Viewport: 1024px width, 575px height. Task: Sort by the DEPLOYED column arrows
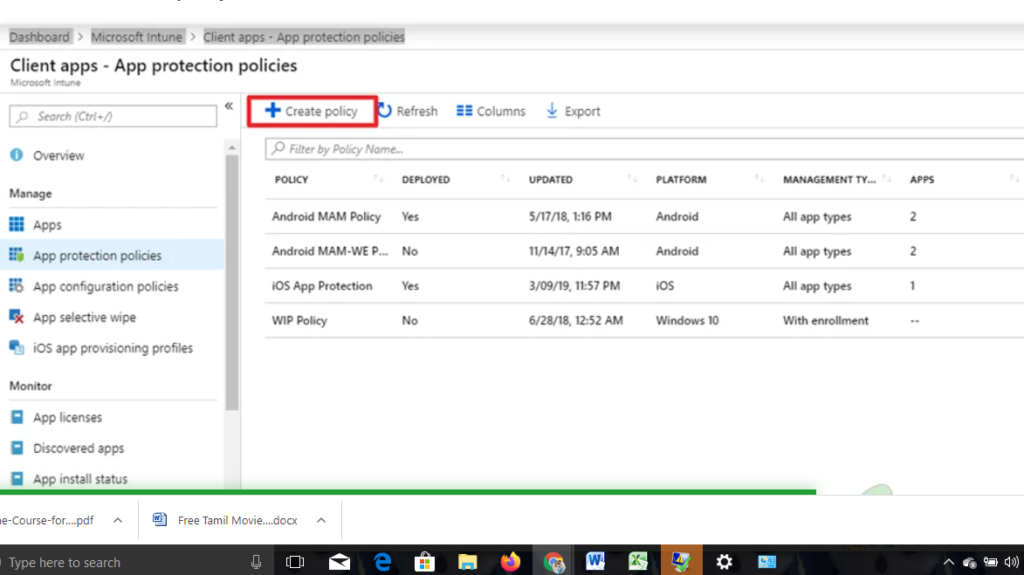[x=505, y=178]
